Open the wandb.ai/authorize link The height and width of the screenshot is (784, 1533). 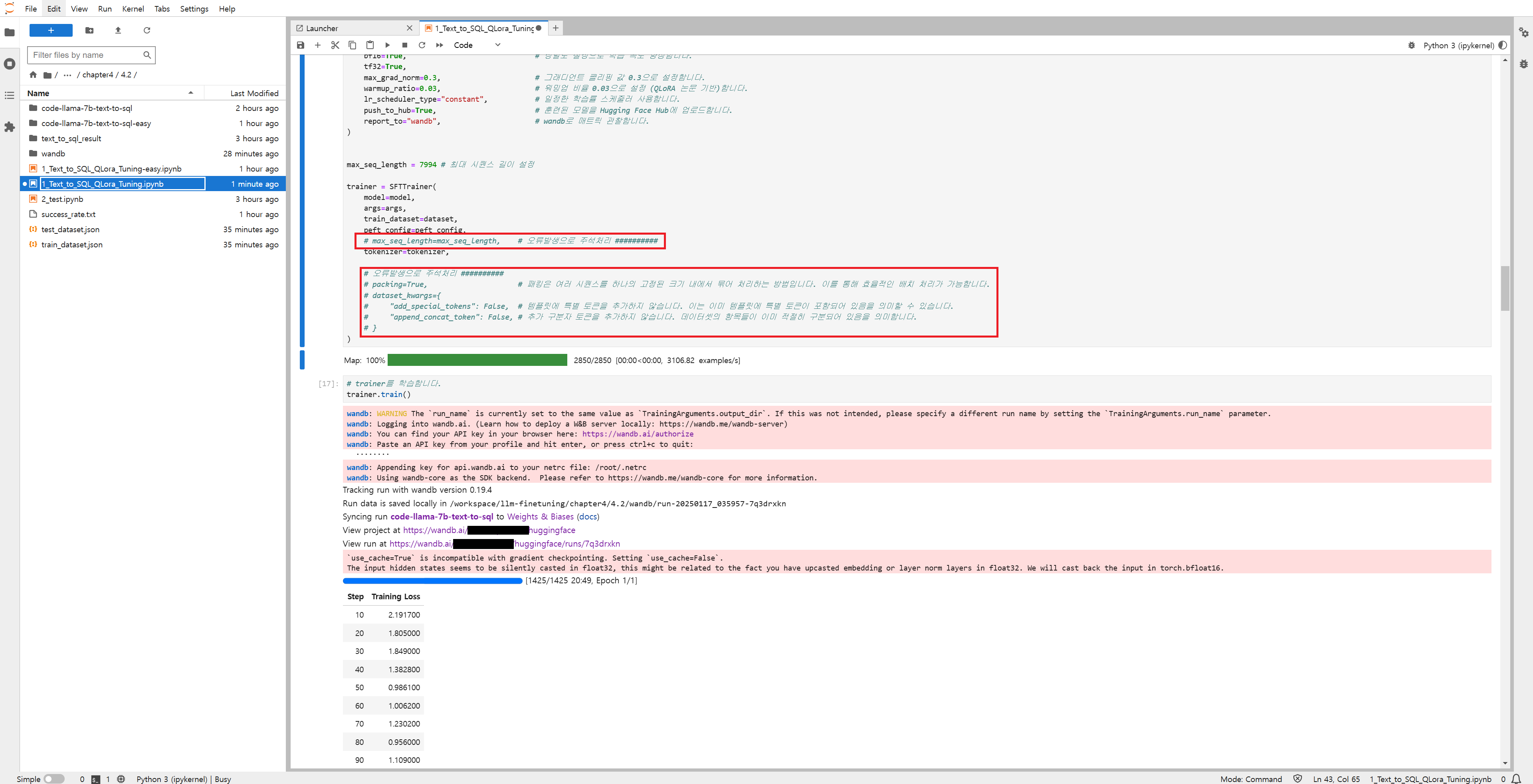click(638, 434)
